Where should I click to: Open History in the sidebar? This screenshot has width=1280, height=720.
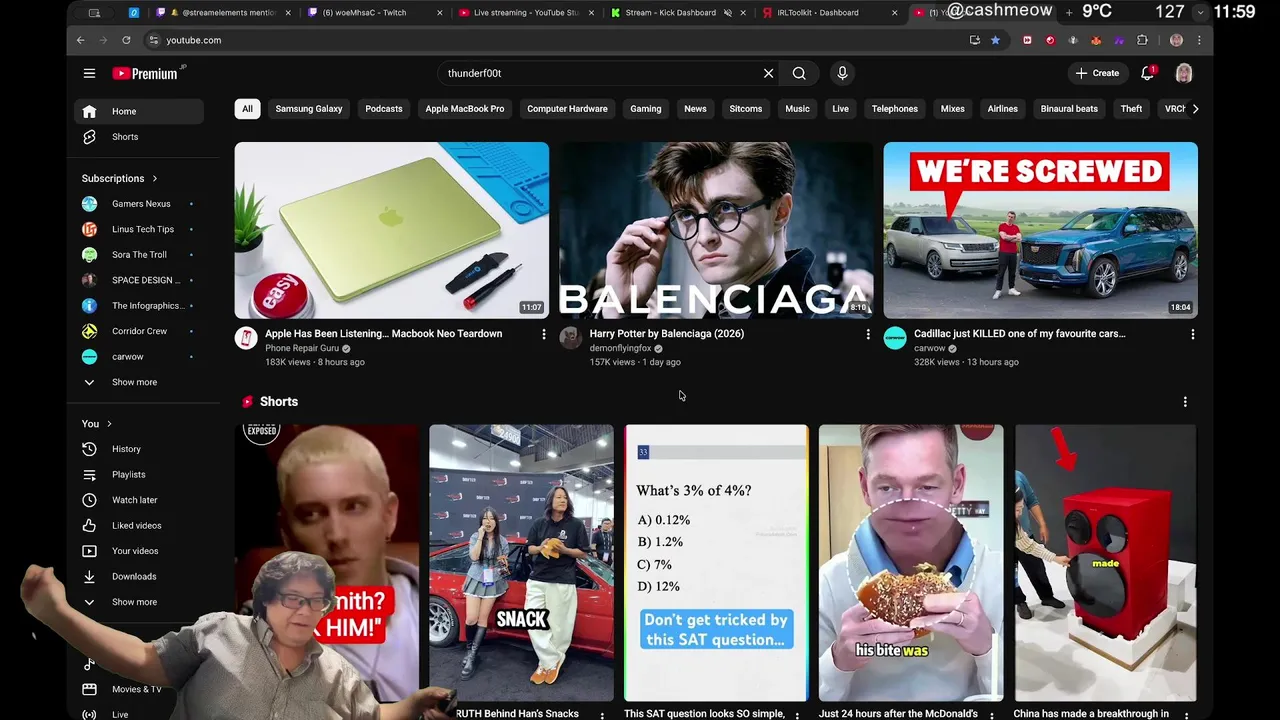click(x=139, y=449)
